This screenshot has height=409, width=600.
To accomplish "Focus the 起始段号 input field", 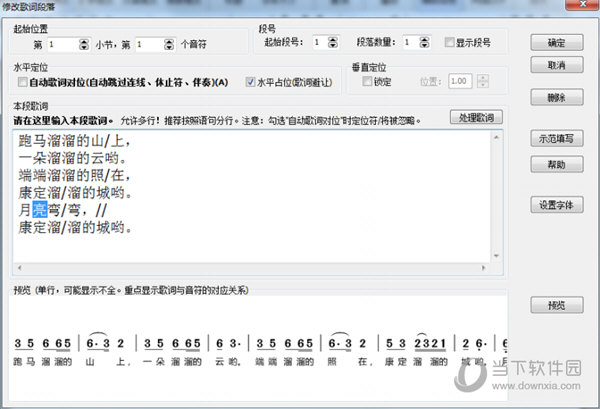I will (x=321, y=42).
